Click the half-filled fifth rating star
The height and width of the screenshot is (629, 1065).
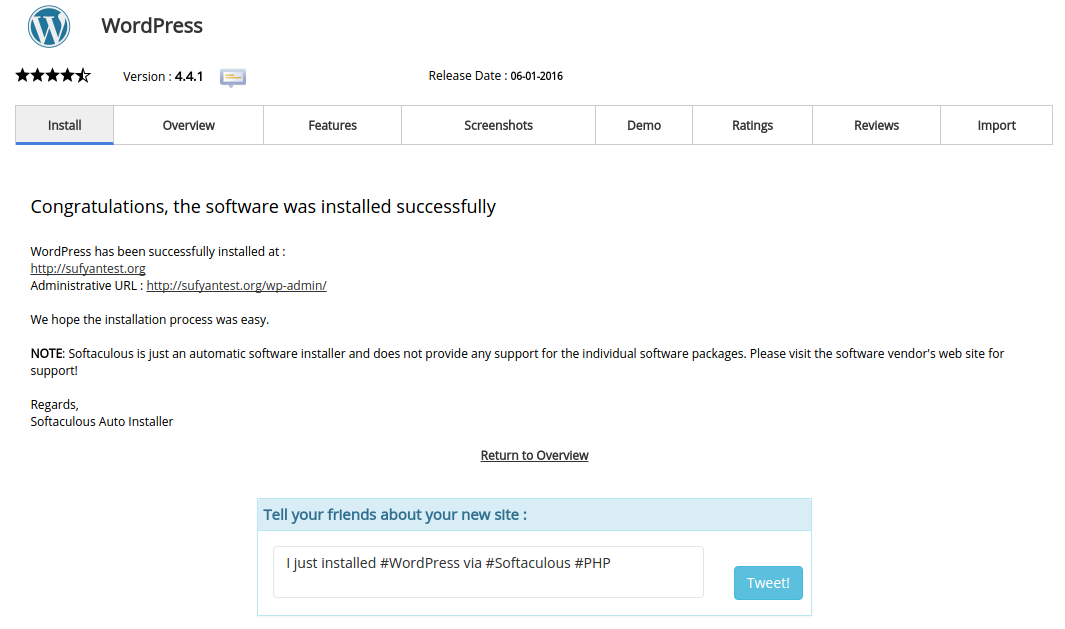[x=82, y=75]
